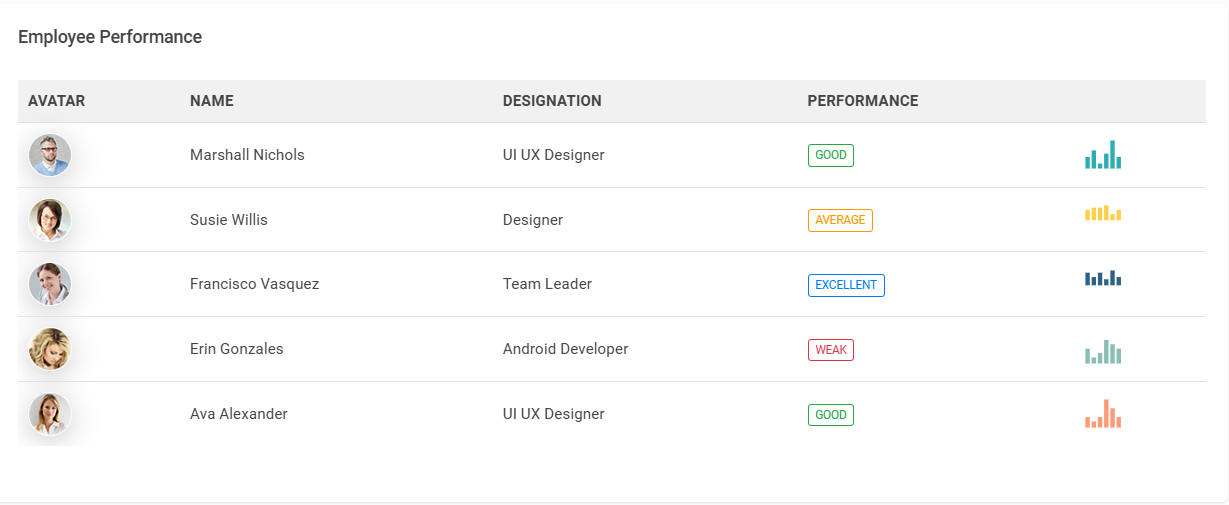Click the AVERAGE performance badge
Screen dimensions: 1229x505
[840, 220]
